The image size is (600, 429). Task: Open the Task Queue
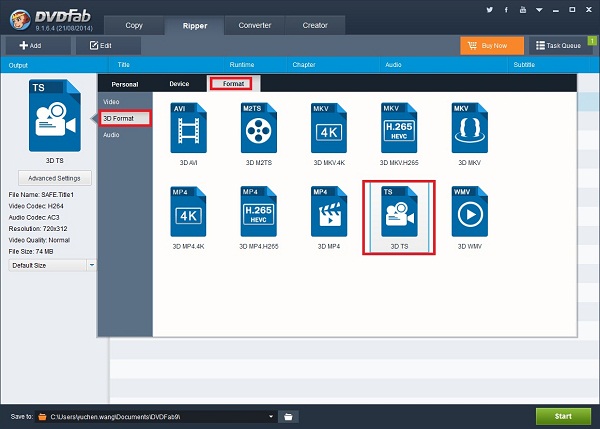click(559, 46)
